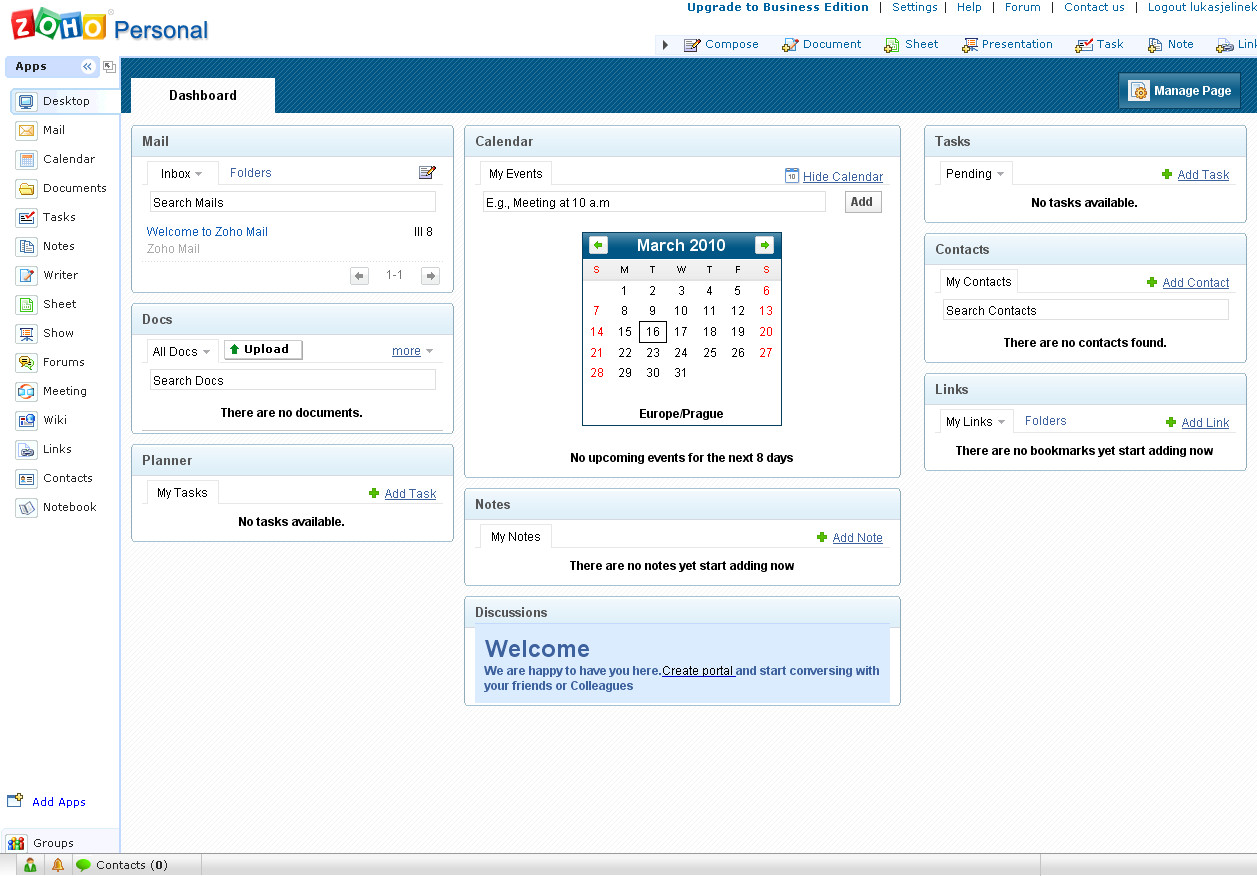1257x876 pixels.
Task: Switch to Folders tab in Mail widget
Action: click(x=251, y=173)
